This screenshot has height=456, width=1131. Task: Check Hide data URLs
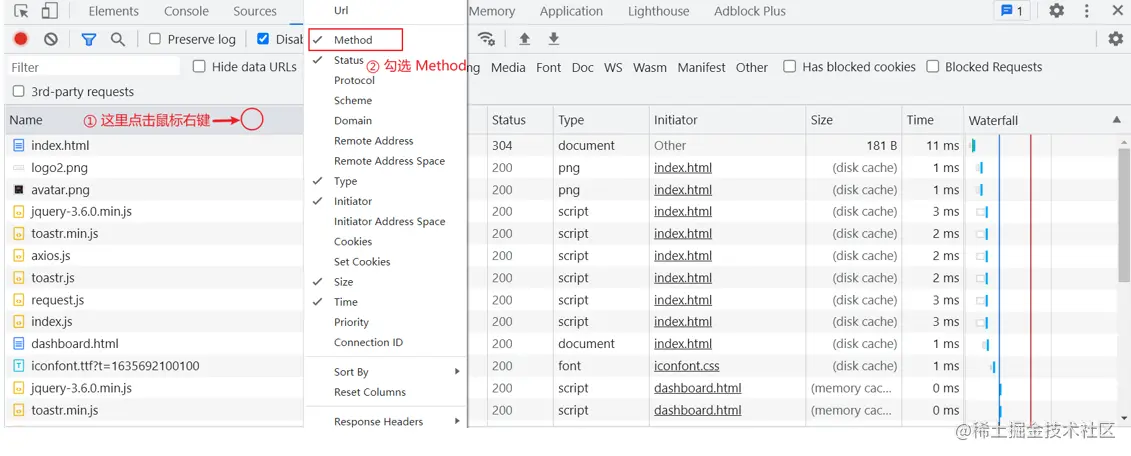pos(199,67)
